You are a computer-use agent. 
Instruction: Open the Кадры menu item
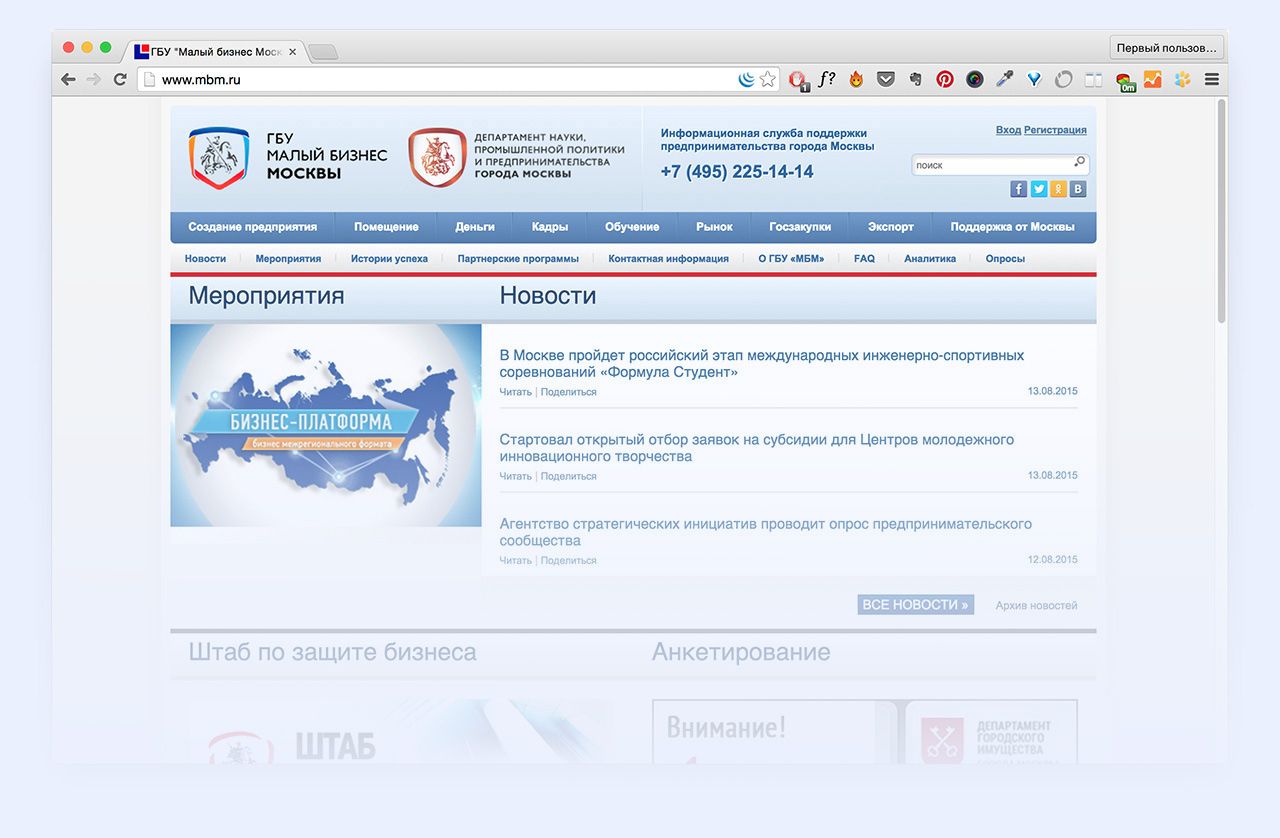pos(550,227)
